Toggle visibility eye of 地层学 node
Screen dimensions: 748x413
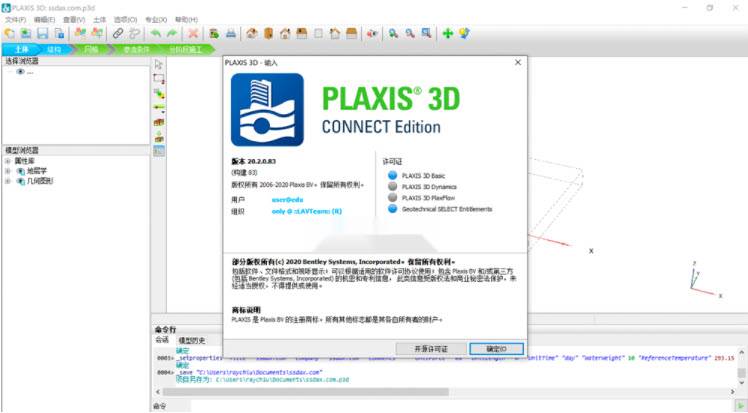21,171
